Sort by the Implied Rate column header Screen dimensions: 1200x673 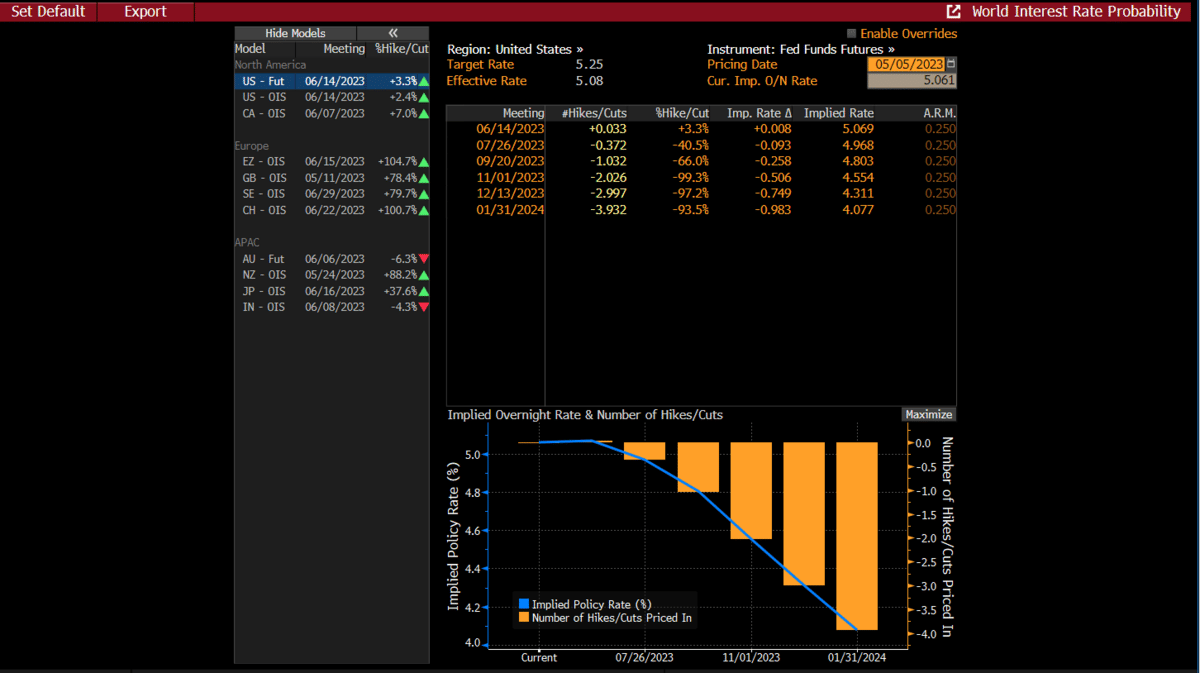pyautogui.click(x=838, y=113)
